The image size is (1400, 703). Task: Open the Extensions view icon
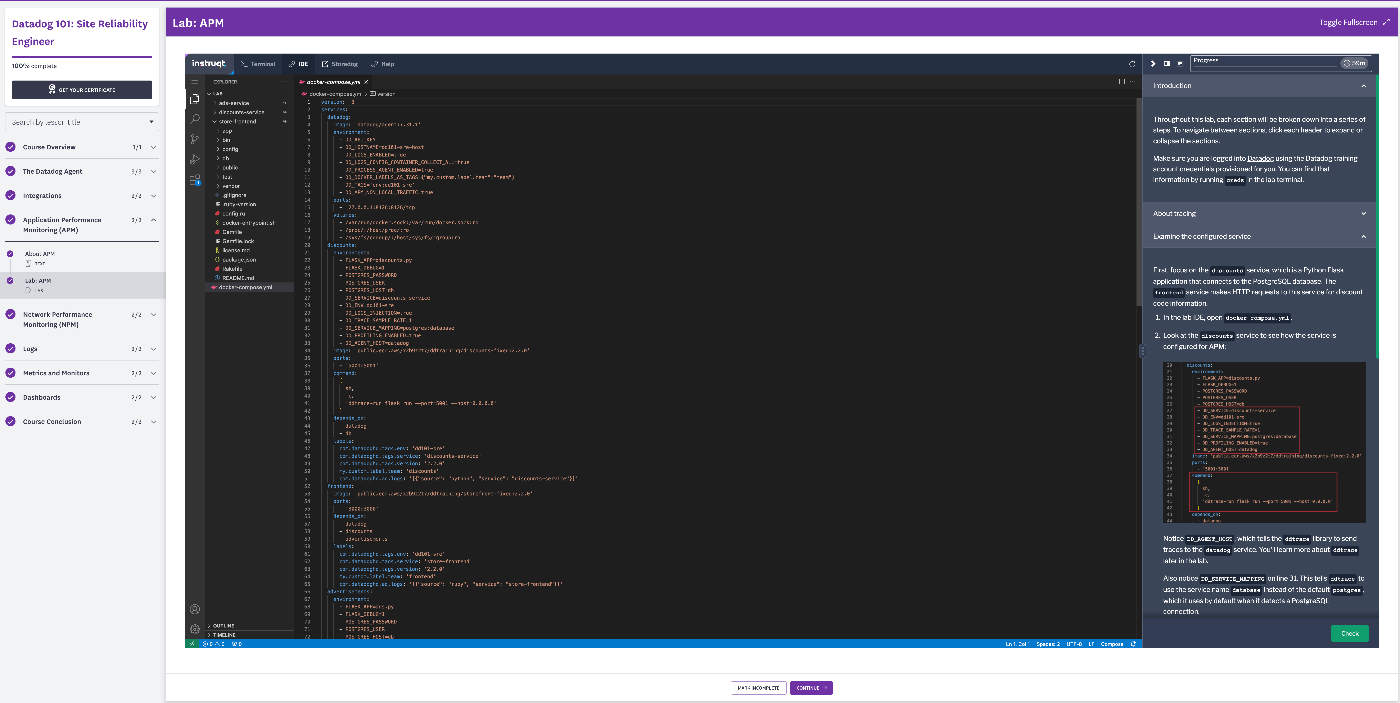coord(194,180)
